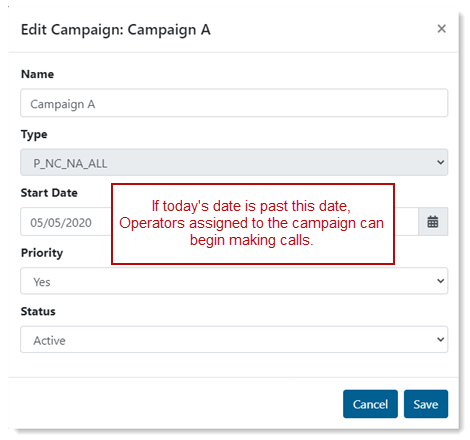Click the chevron arrow of Type dropdown

[440, 162]
